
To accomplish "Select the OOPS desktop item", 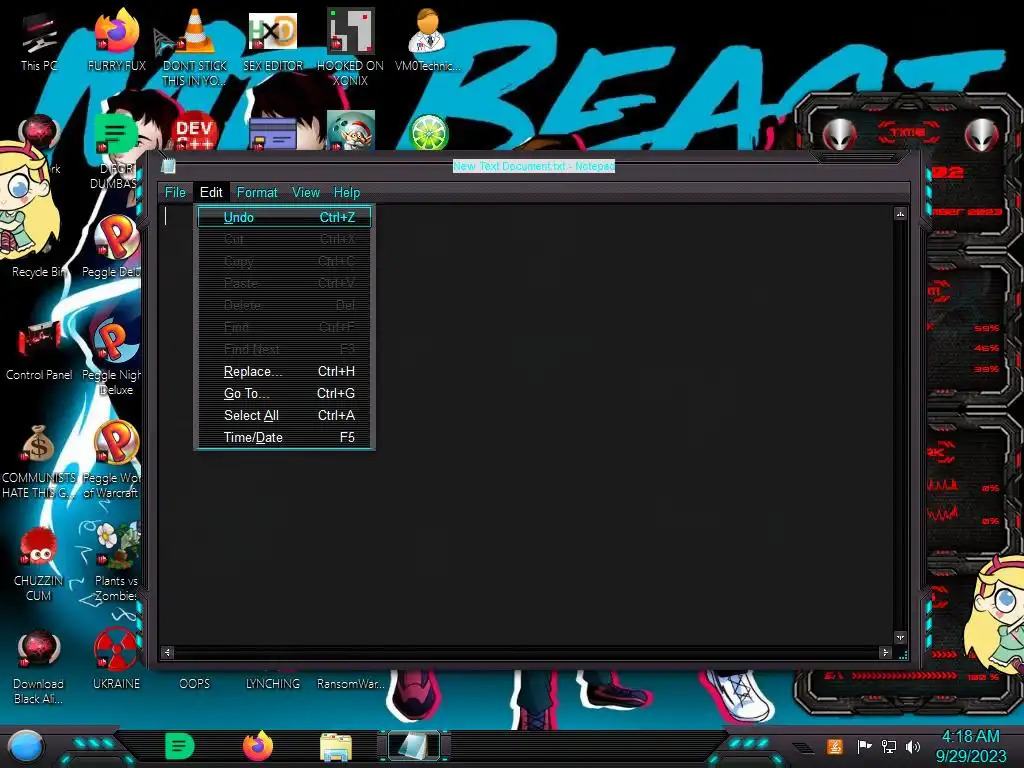I will pos(195,683).
